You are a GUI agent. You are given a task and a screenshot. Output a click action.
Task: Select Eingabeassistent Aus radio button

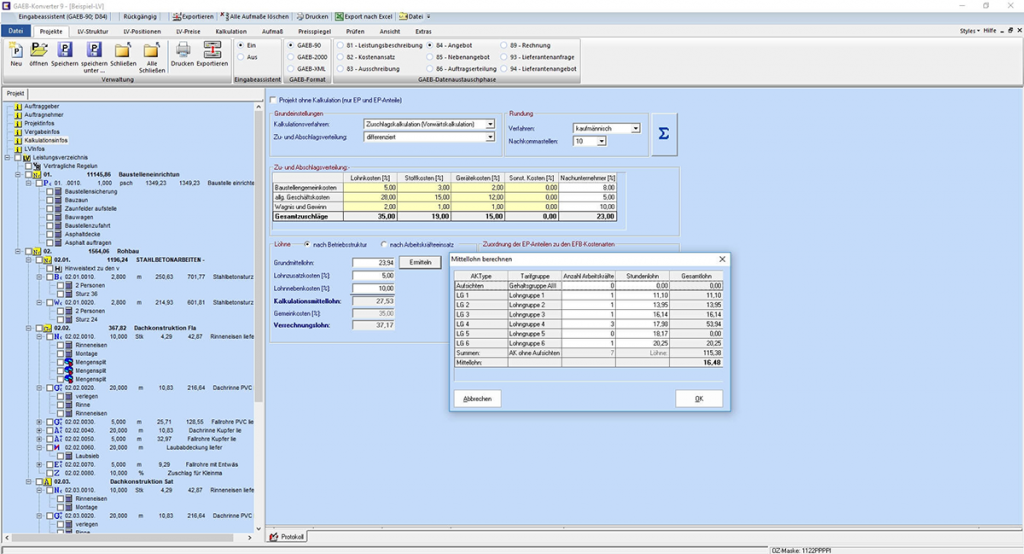pos(241,57)
